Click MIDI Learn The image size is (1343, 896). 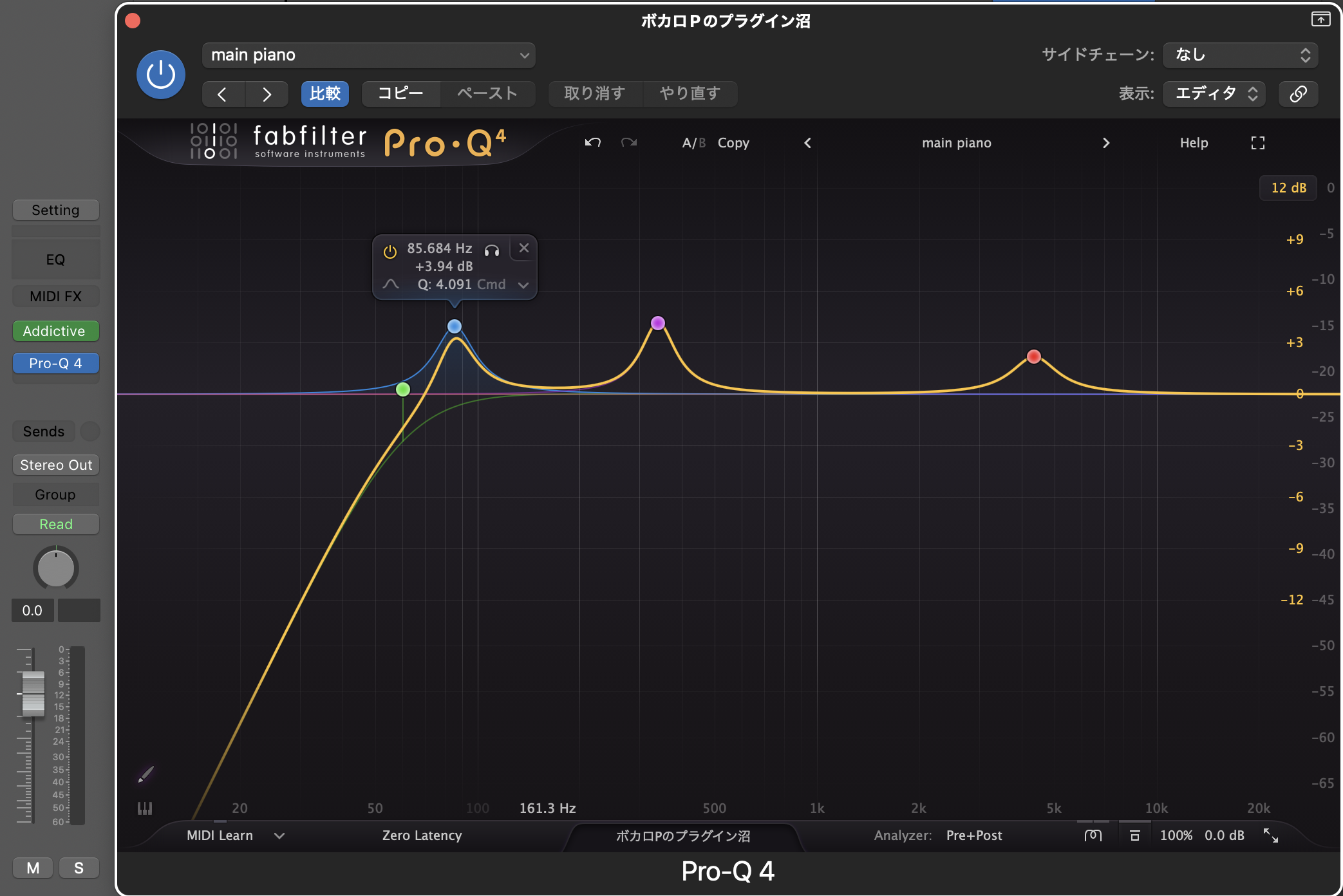[x=220, y=835]
